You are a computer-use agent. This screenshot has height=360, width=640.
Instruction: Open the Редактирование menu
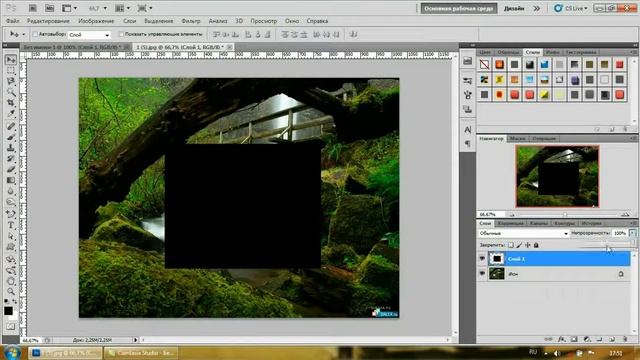click(48, 21)
